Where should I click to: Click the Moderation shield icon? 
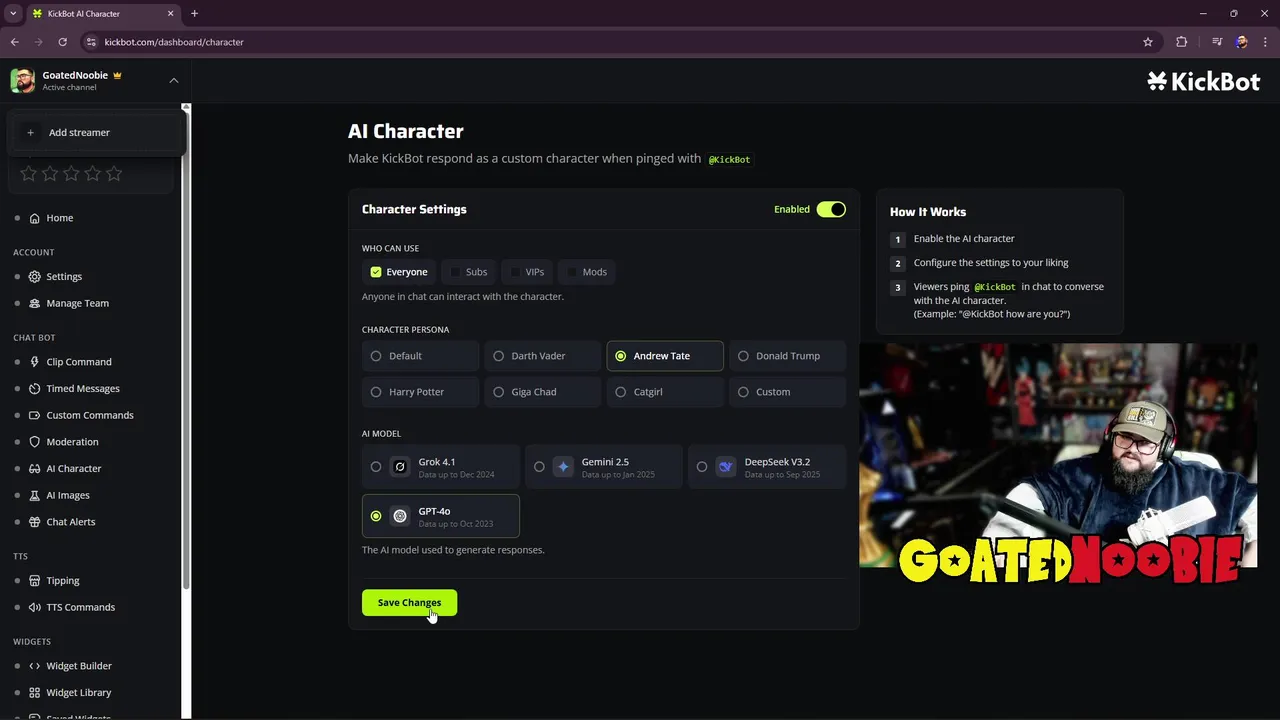coord(35,442)
